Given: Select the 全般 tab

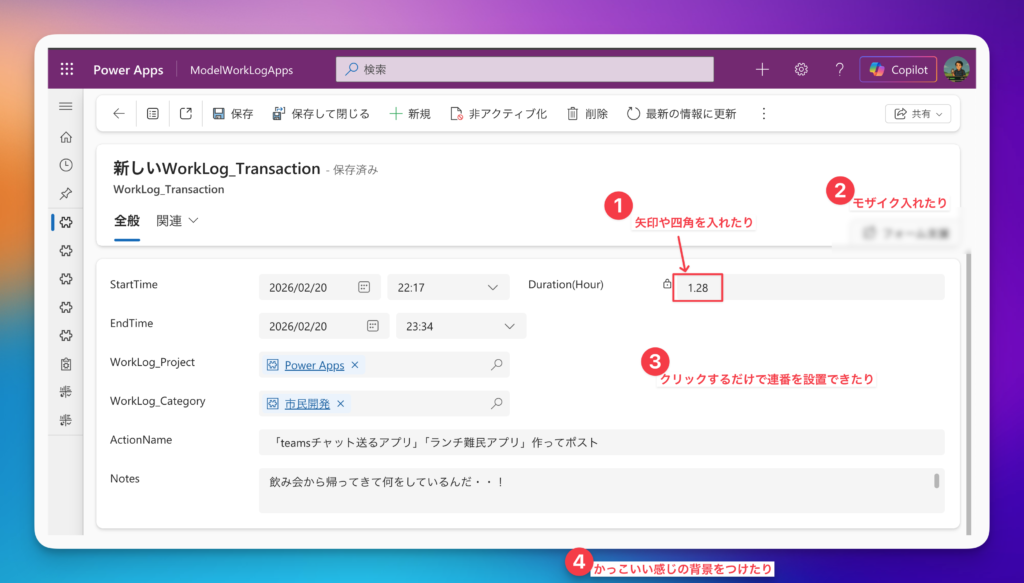Looking at the screenshot, I should pyautogui.click(x=127, y=221).
